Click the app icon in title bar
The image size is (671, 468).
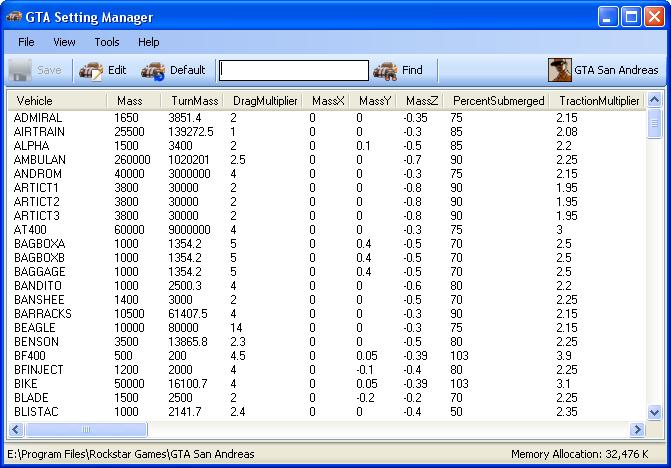coord(14,17)
